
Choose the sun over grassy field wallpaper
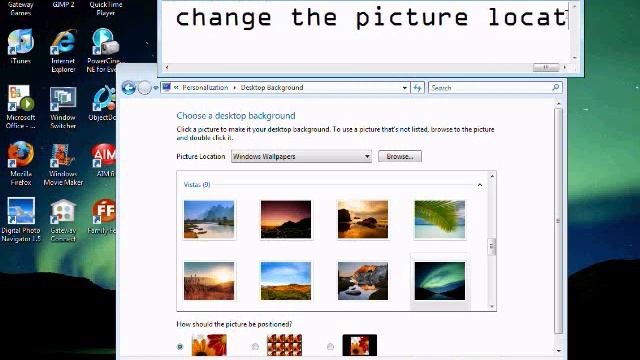pyautogui.click(x=209, y=281)
